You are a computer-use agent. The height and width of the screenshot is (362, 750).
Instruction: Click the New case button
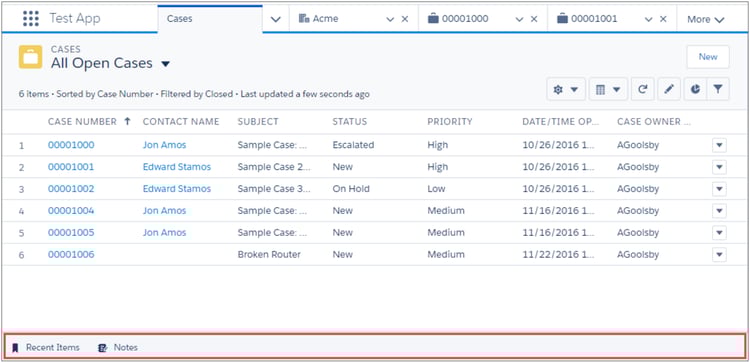(x=708, y=57)
